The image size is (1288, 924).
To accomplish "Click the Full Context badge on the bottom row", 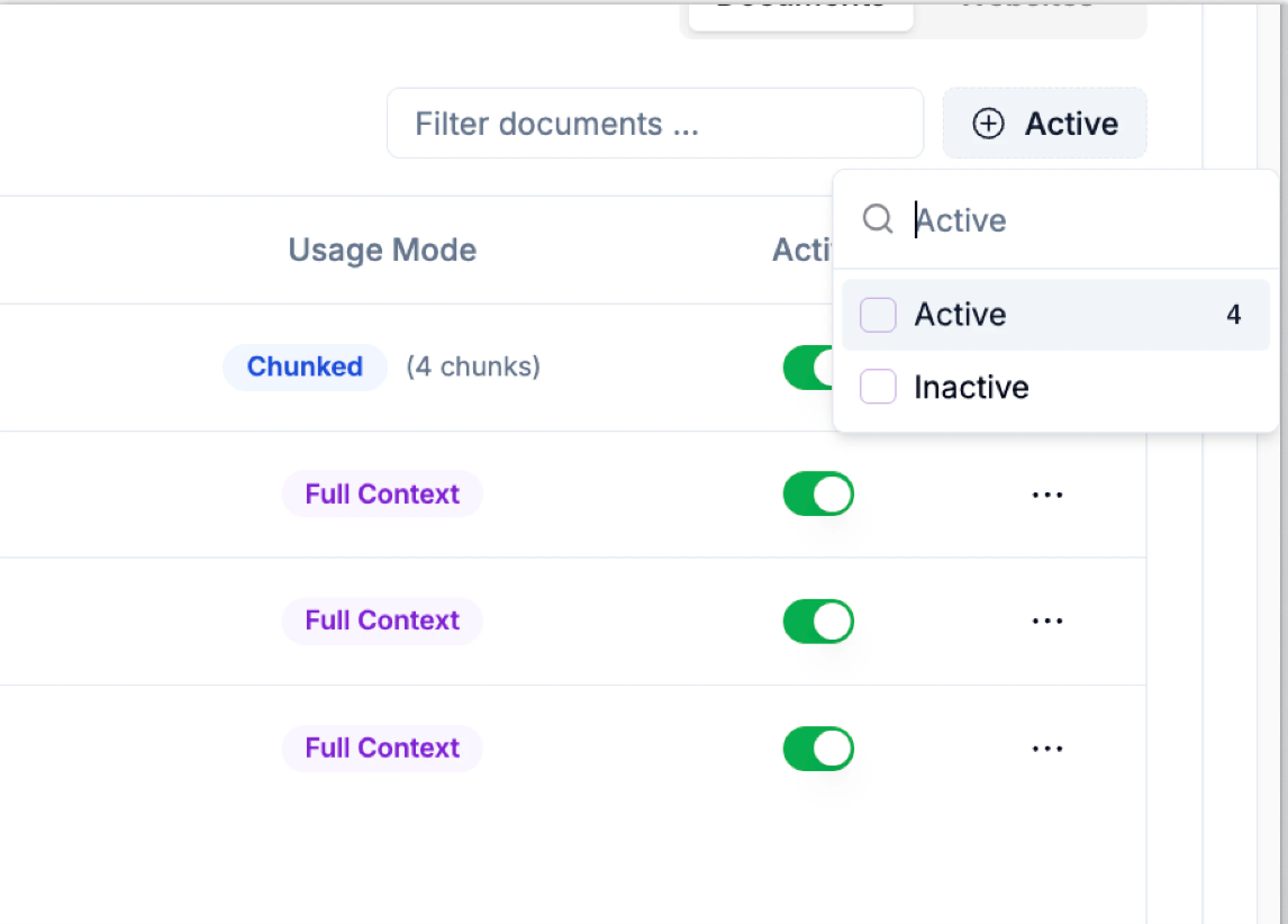I will (382, 748).
